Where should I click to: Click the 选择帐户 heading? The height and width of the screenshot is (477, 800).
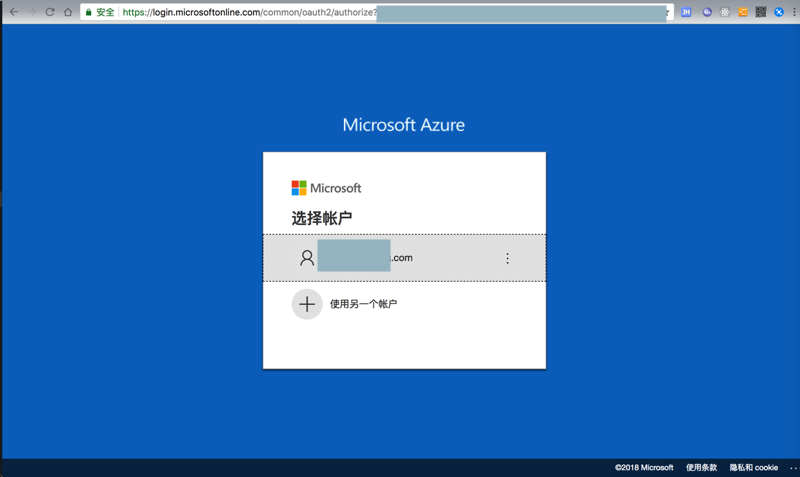pos(322,218)
